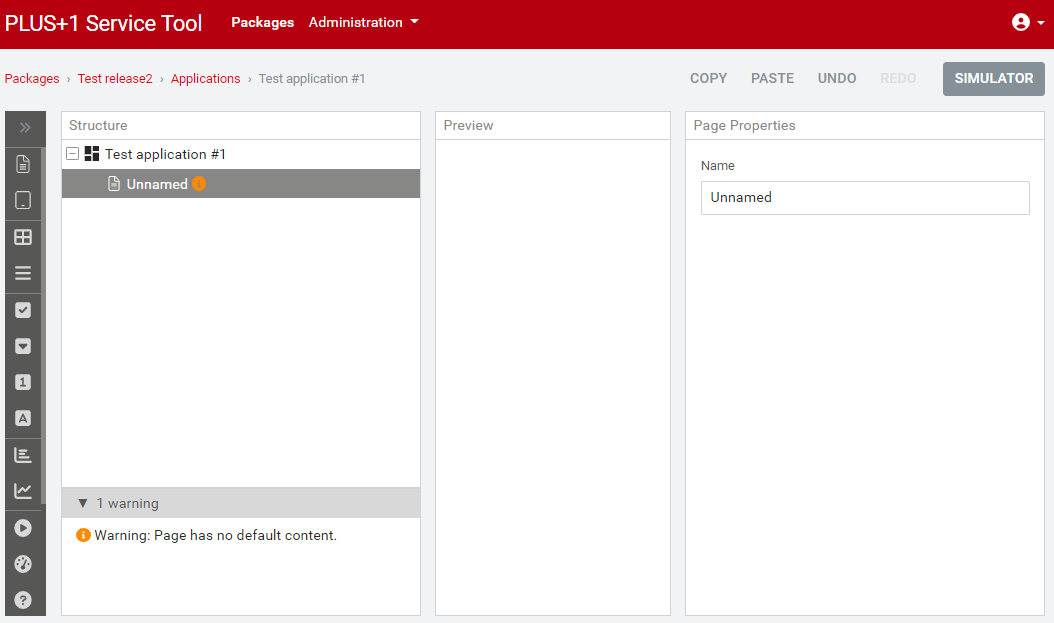Open the Packages menu in top bar
Screen dimensions: 1054x623
(262, 21)
